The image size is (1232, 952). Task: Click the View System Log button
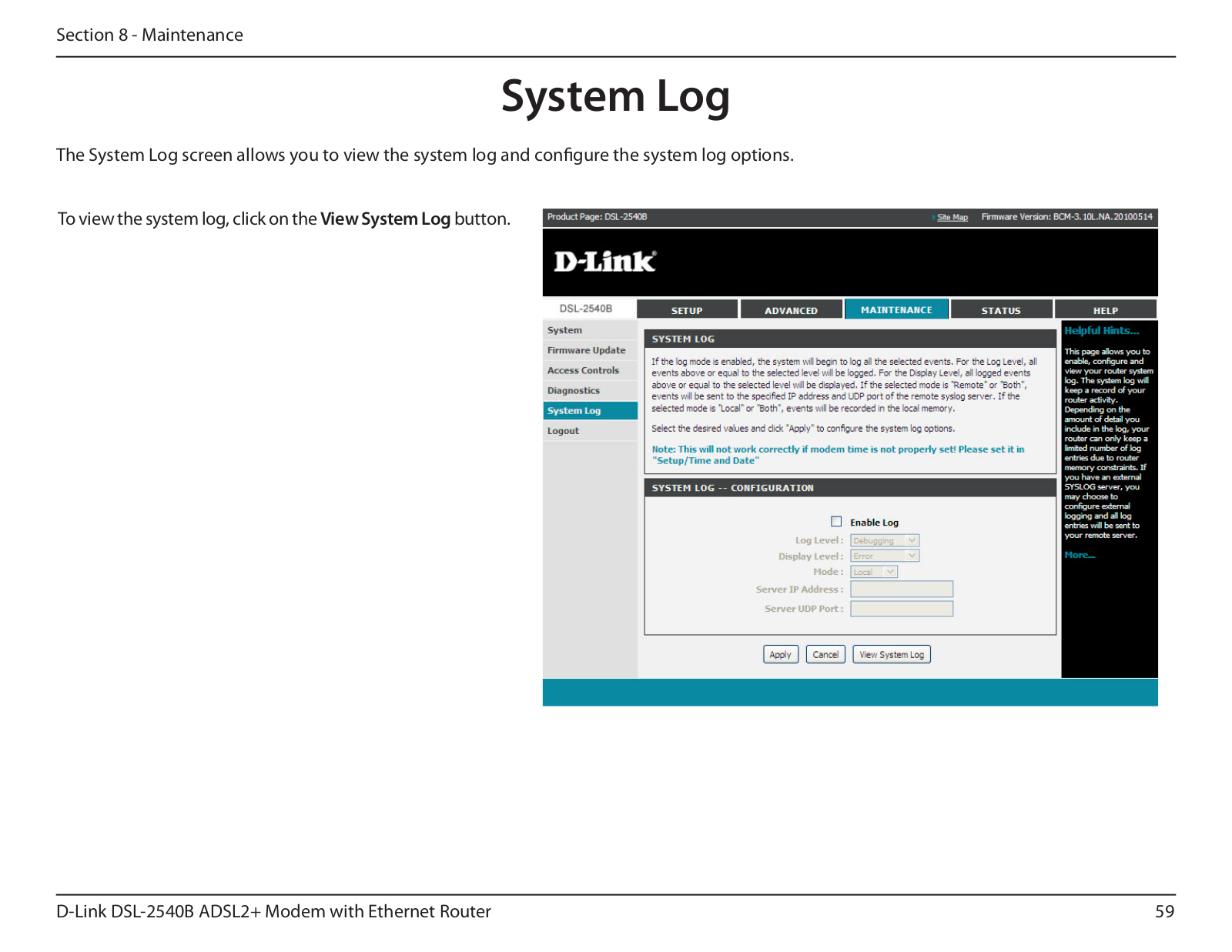tap(892, 654)
